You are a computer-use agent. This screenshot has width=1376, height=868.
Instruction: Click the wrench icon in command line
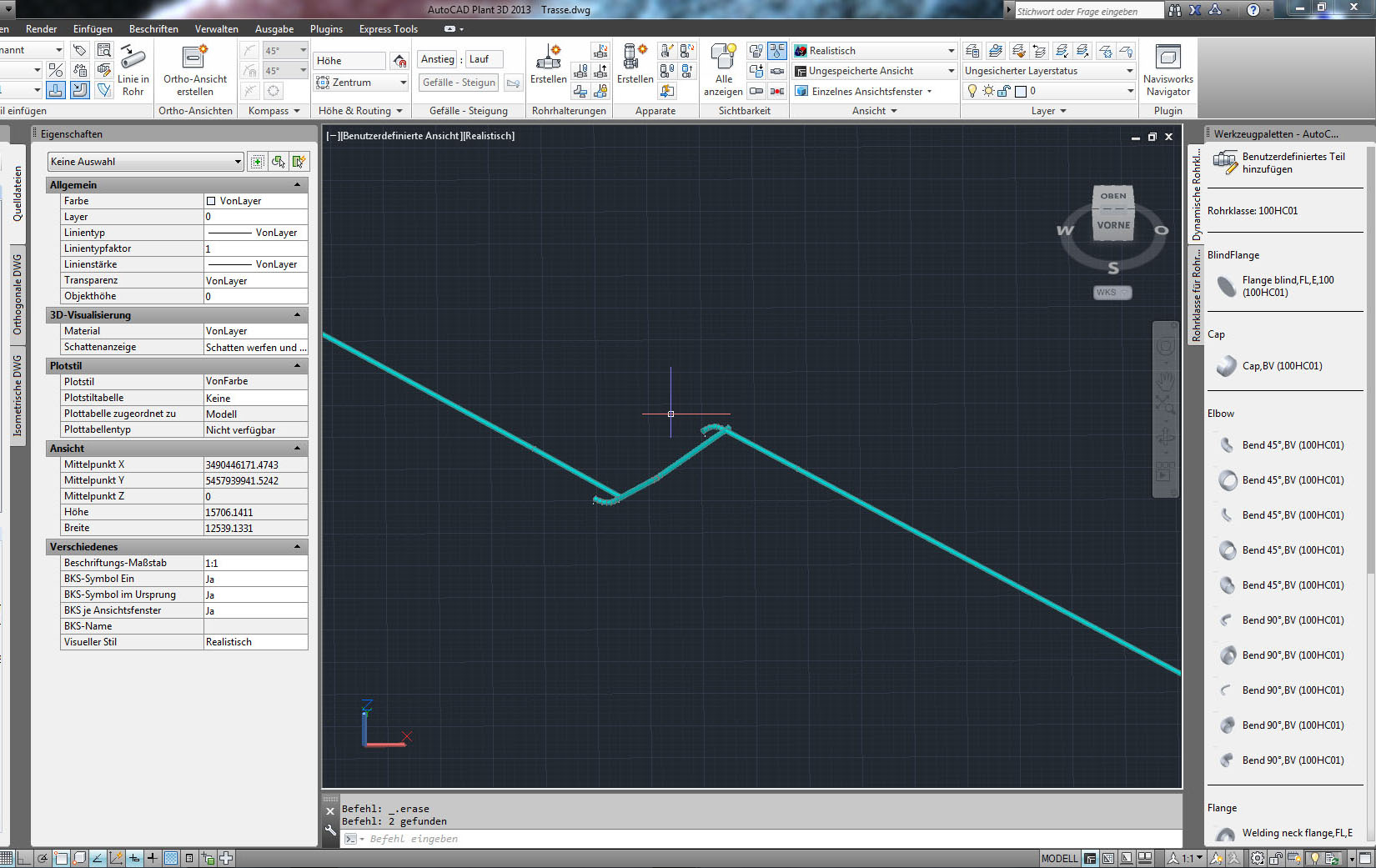point(330,830)
